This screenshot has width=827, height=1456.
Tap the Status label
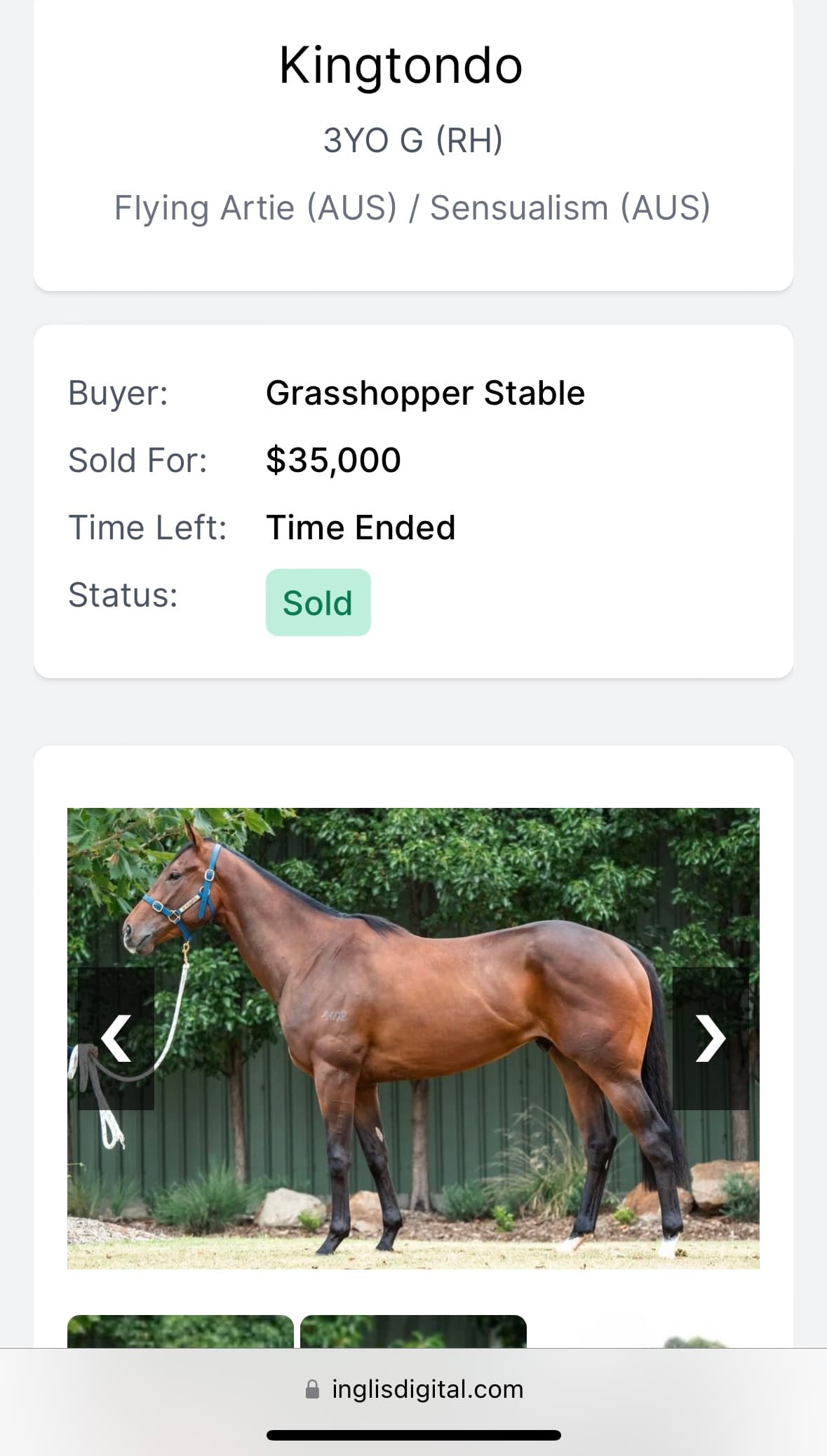point(123,595)
